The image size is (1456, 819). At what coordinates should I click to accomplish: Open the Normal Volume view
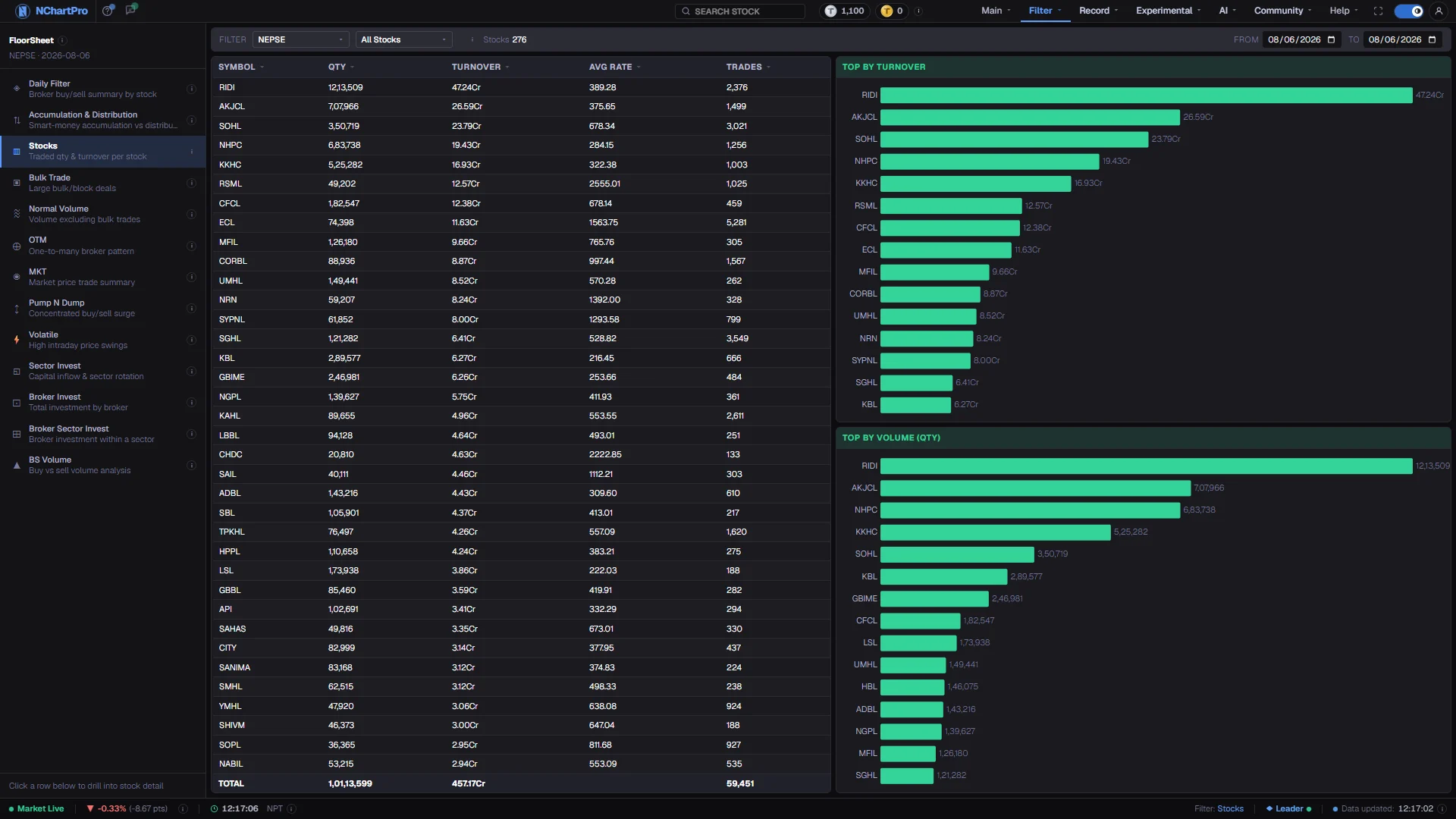coord(102,215)
